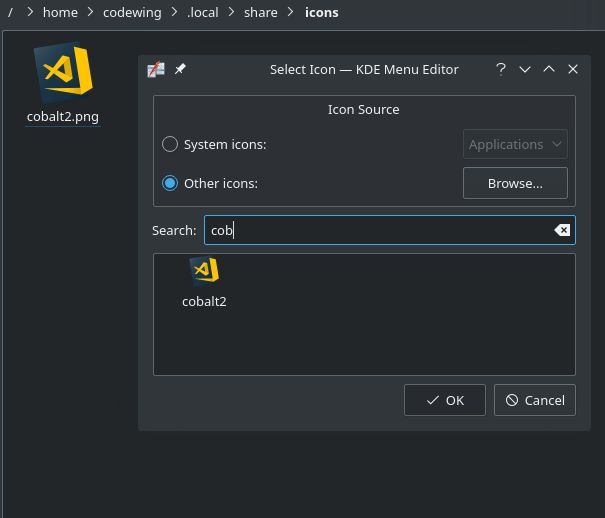Select the cobalt2 icon in the results list
The width and height of the screenshot is (605, 518).
pos(204,272)
